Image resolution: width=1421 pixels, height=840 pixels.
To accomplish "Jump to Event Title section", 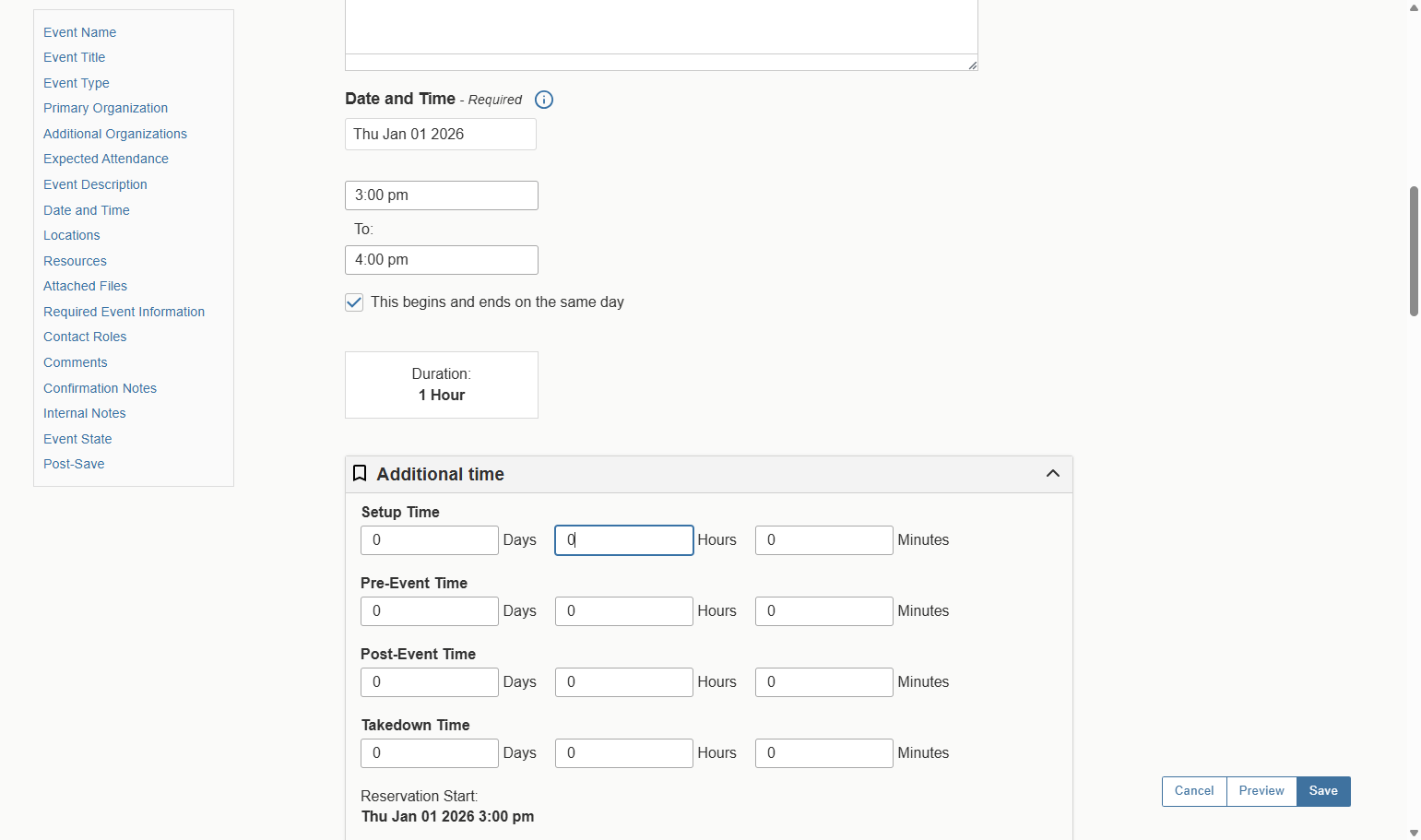I will point(74,57).
